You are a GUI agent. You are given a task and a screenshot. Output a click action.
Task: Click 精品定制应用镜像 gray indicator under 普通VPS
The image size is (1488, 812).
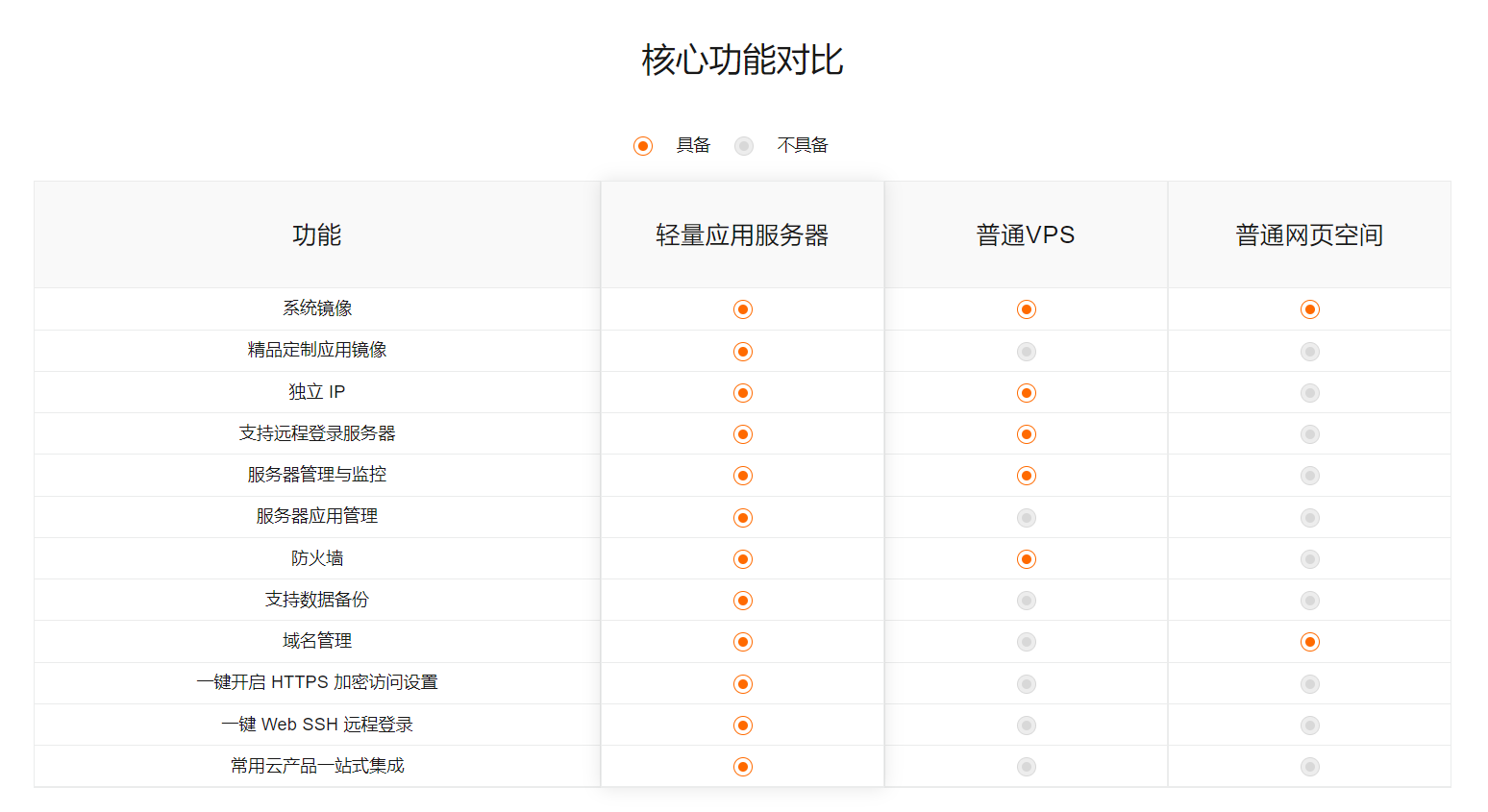(1027, 352)
